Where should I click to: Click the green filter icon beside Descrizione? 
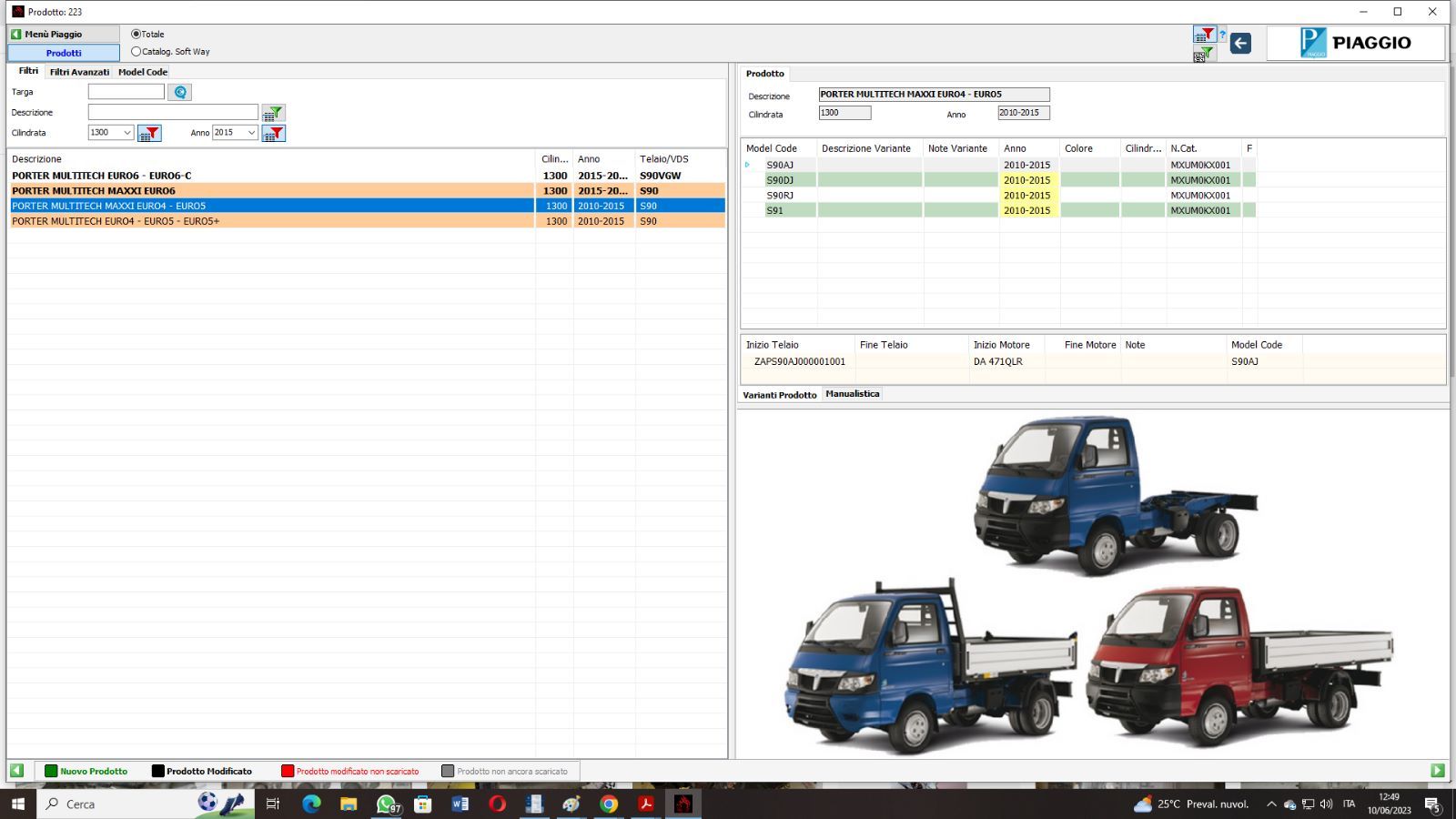point(273,113)
